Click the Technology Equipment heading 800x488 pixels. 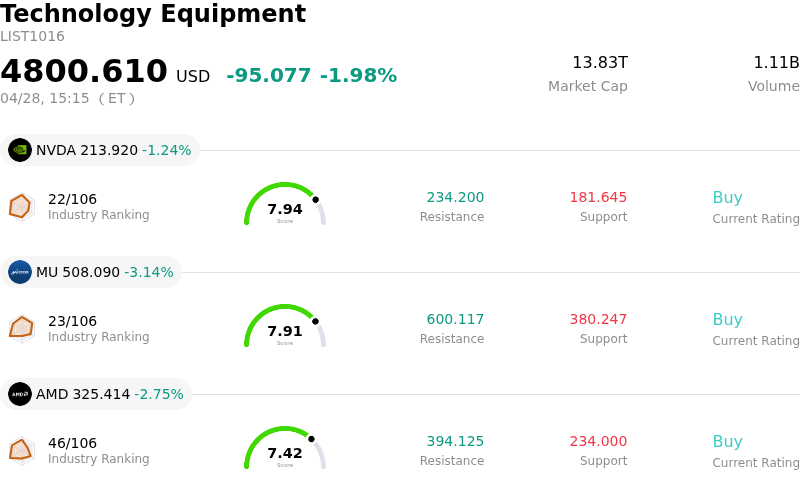click(x=153, y=14)
